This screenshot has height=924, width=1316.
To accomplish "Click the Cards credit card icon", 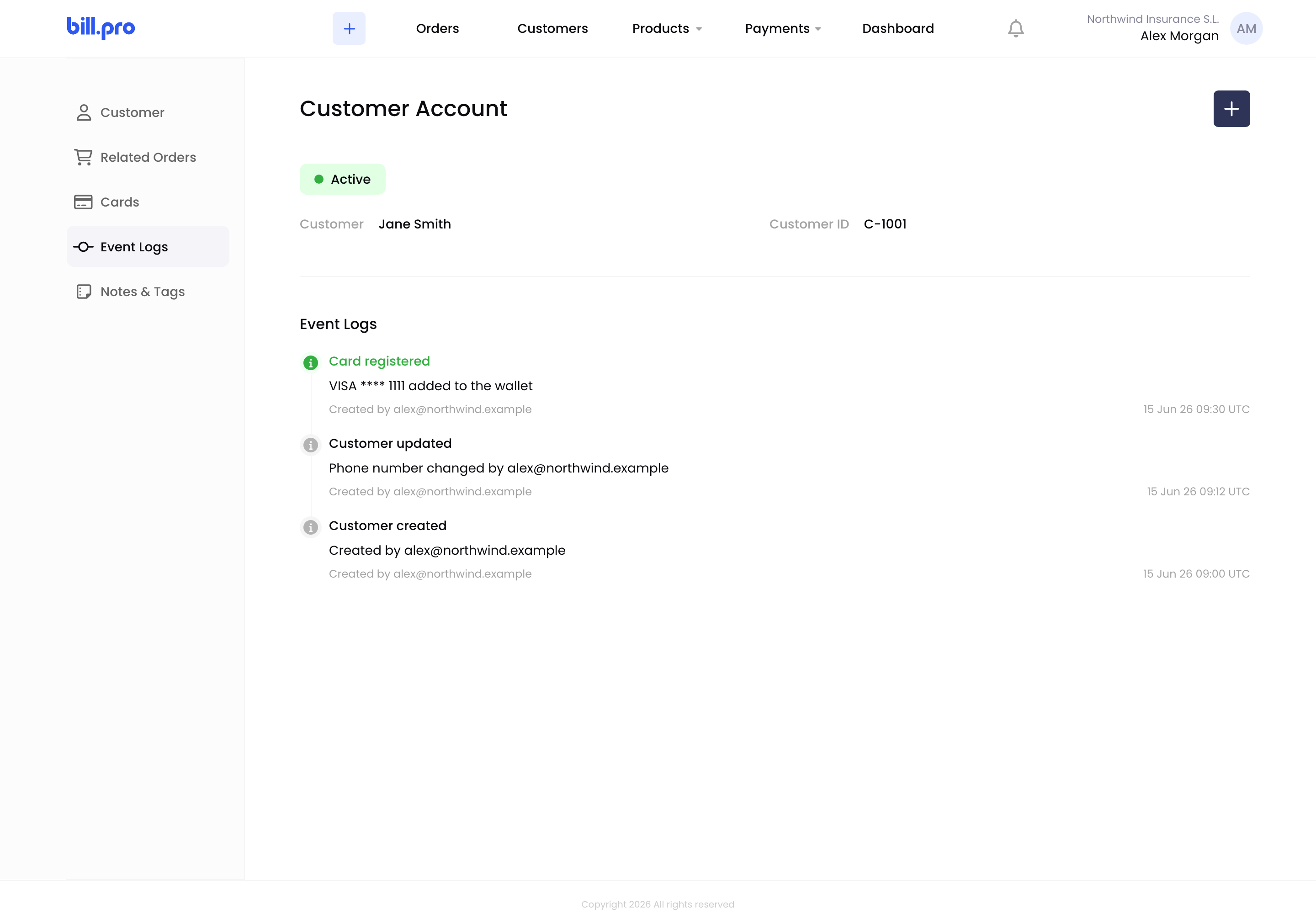I will (83, 202).
